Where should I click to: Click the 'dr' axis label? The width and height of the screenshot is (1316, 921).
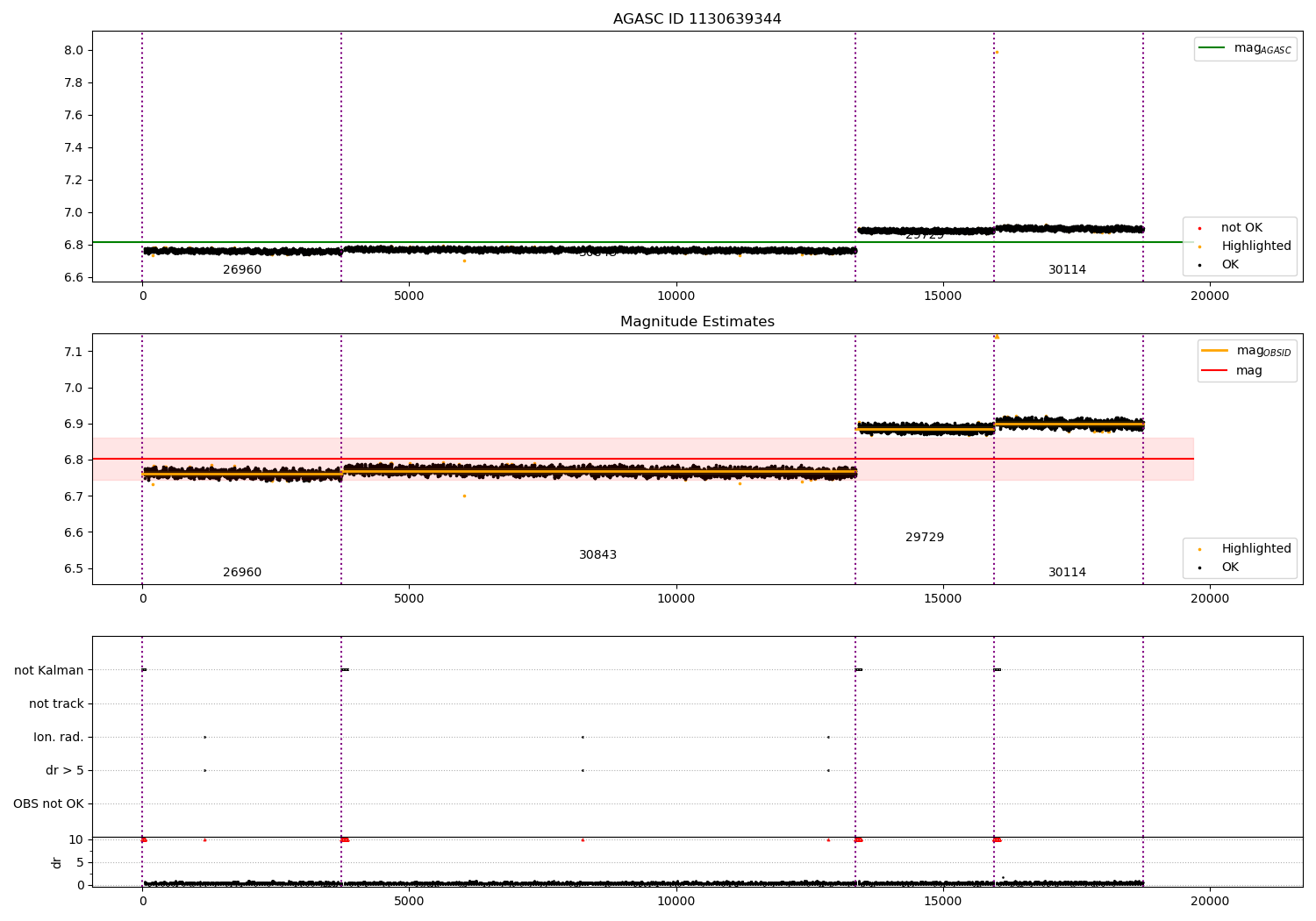tap(57, 862)
